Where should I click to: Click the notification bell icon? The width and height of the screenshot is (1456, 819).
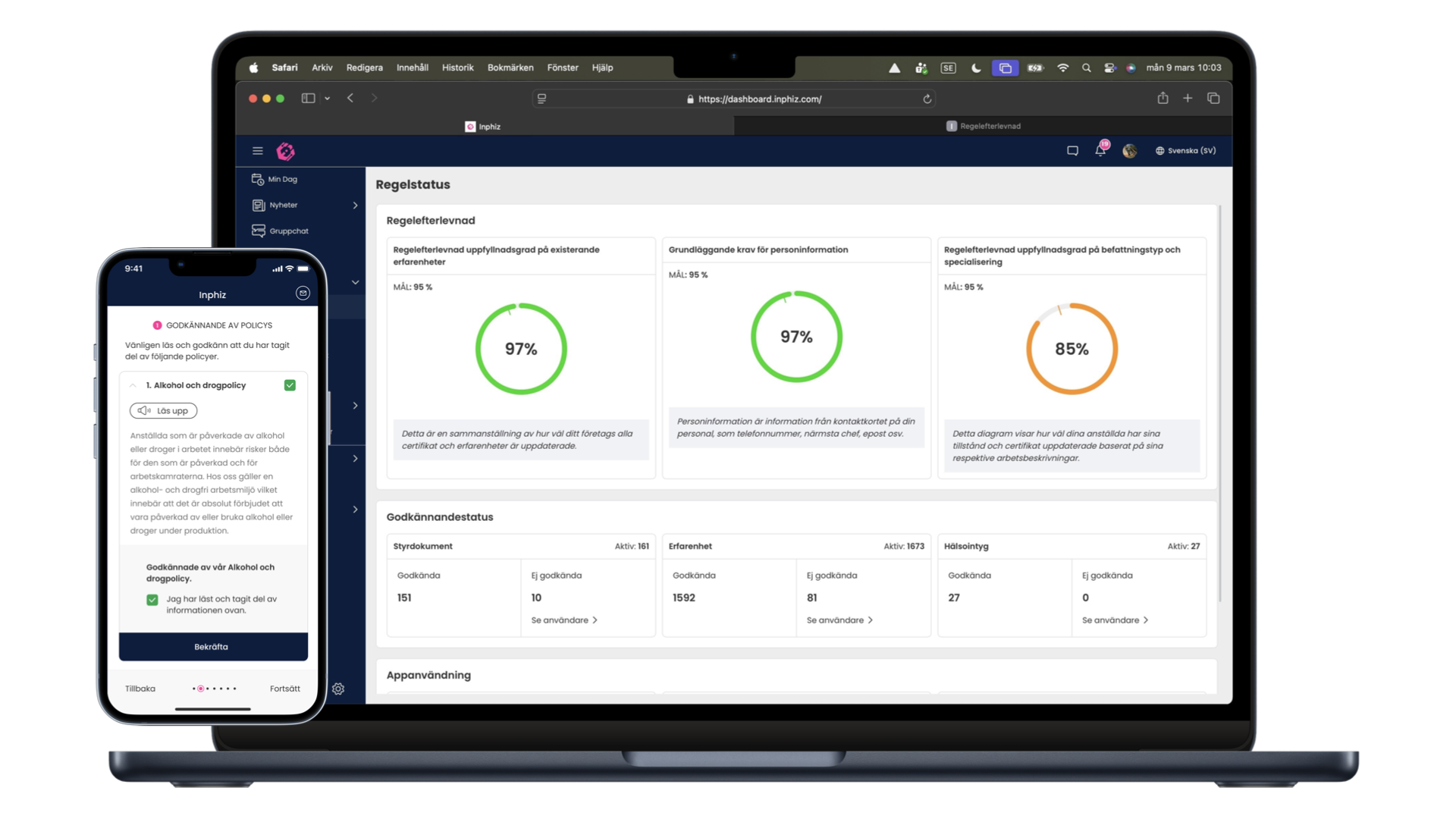[1100, 150]
